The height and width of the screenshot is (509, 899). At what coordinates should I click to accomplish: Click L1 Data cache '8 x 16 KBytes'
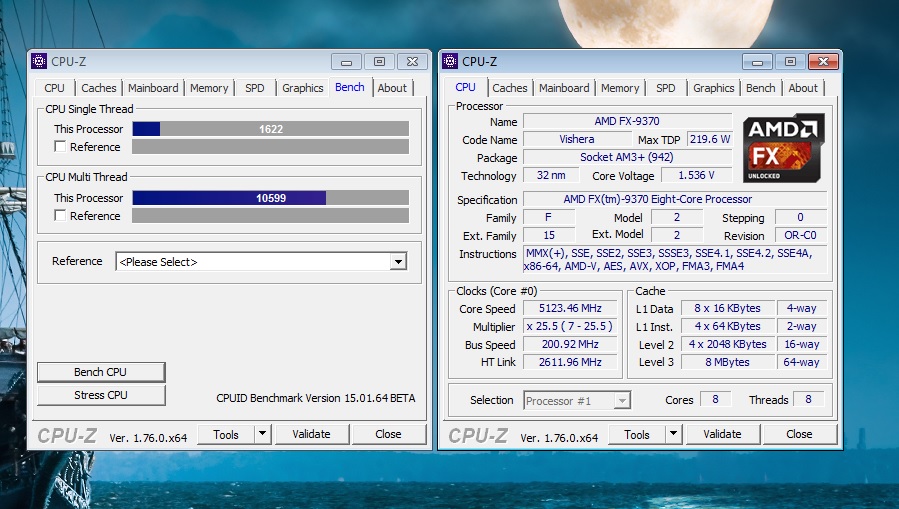(x=727, y=308)
